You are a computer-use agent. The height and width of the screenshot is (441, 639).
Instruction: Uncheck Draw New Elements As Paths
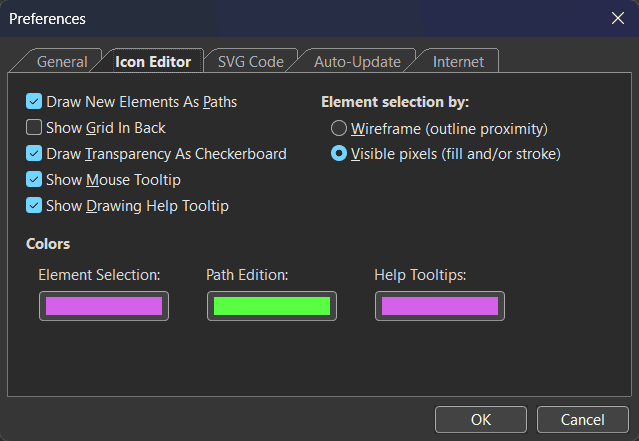(34, 102)
